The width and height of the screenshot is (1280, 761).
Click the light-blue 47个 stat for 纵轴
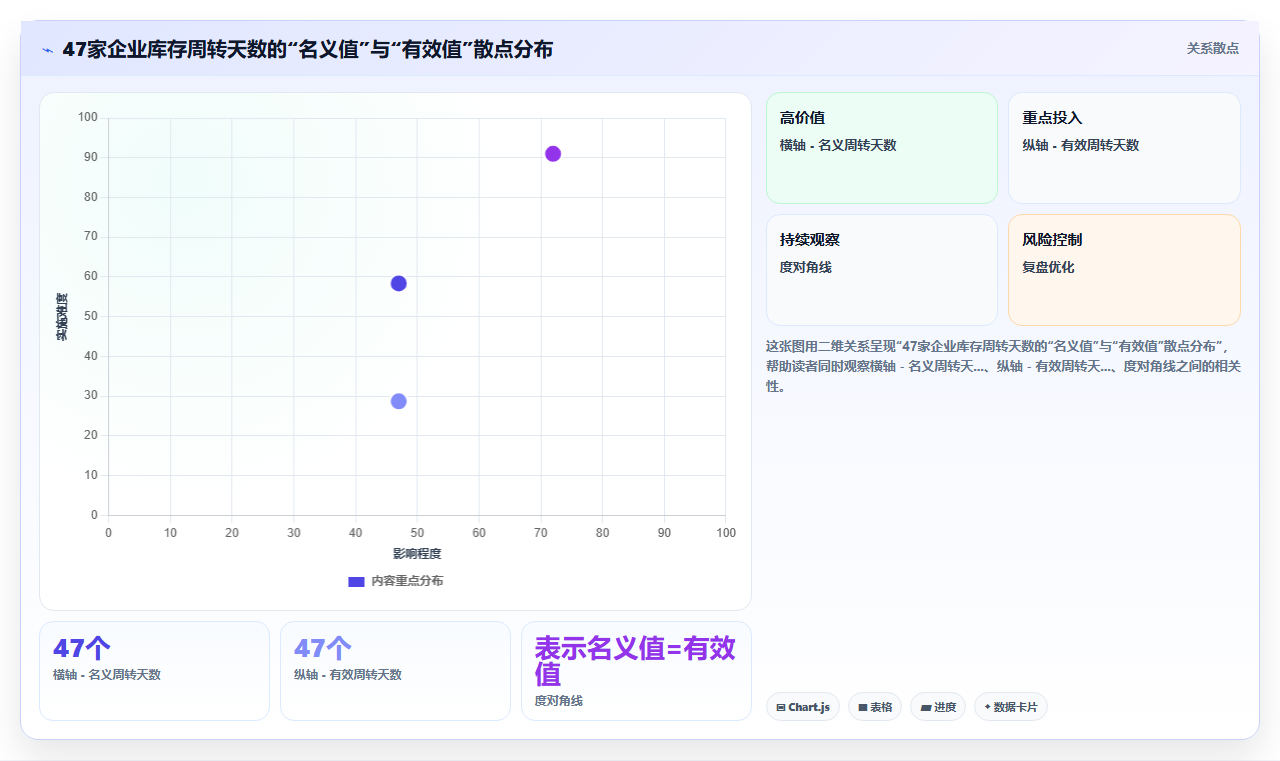click(323, 649)
